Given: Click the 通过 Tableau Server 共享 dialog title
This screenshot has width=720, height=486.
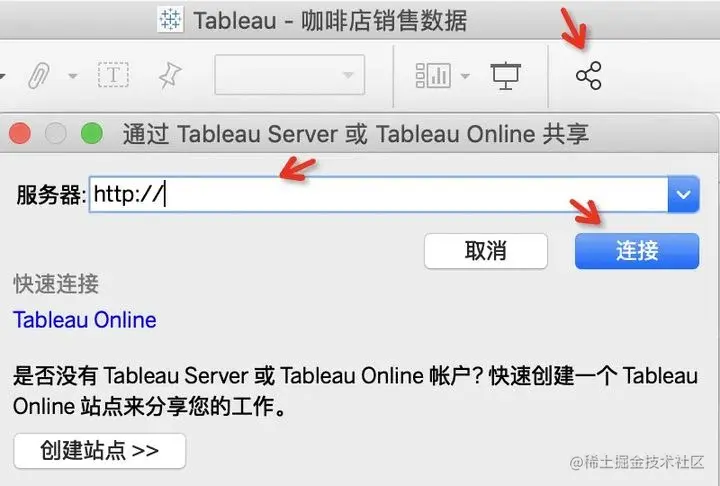Looking at the screenshot, I should 355,134.
